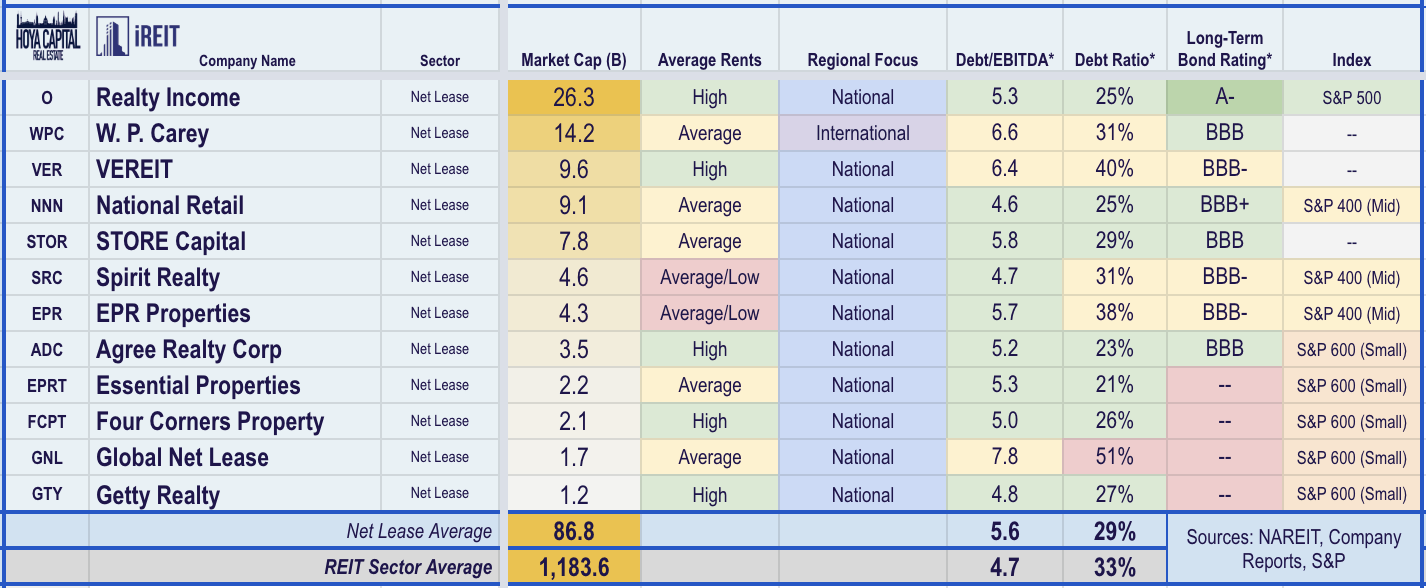Select Realty Income market cap 26.3
The image size is (1426, 588).
(574, 98)
